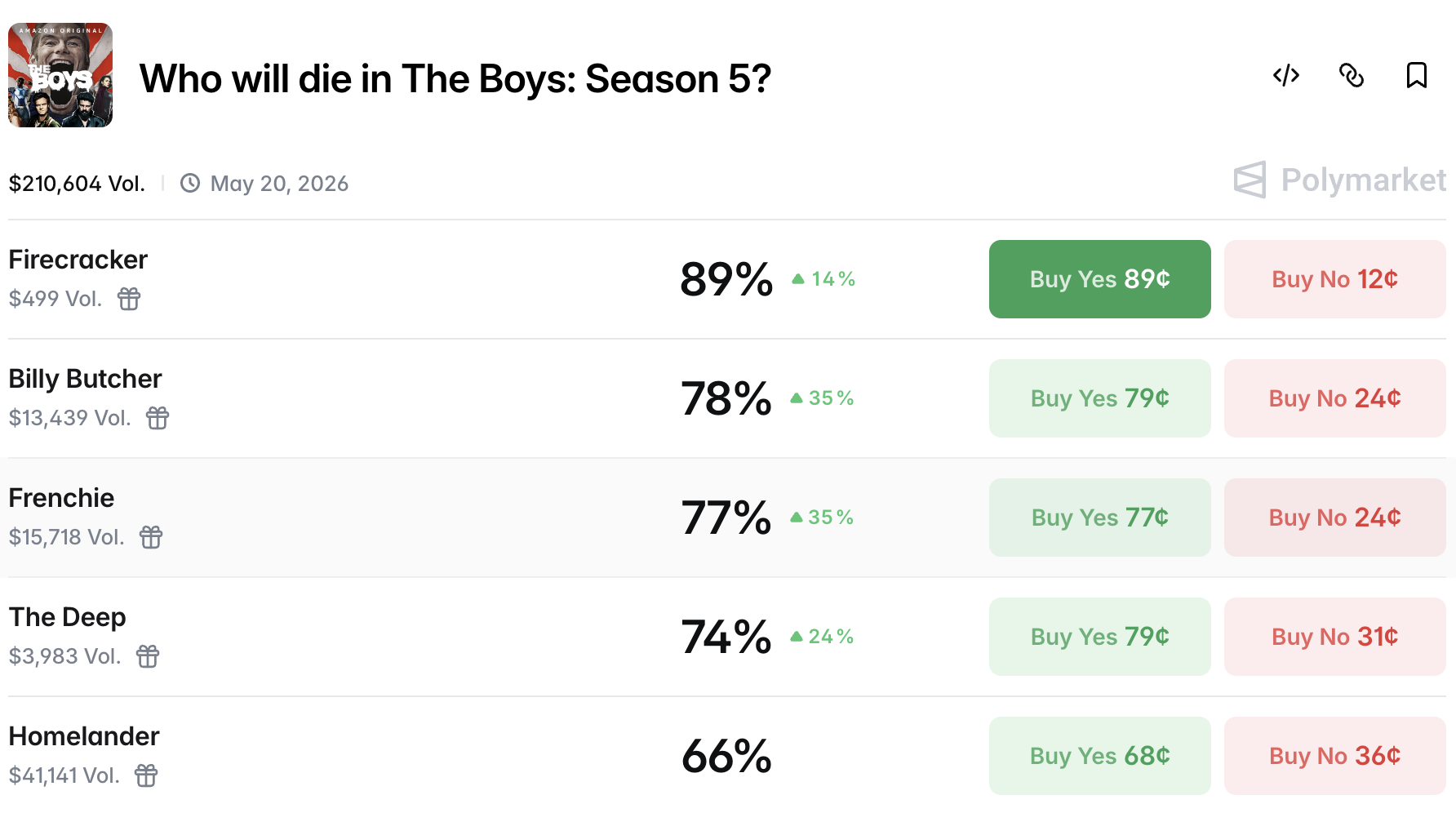Click Buy No 24¢ for Billy Butcher

tap(1334, 398)
